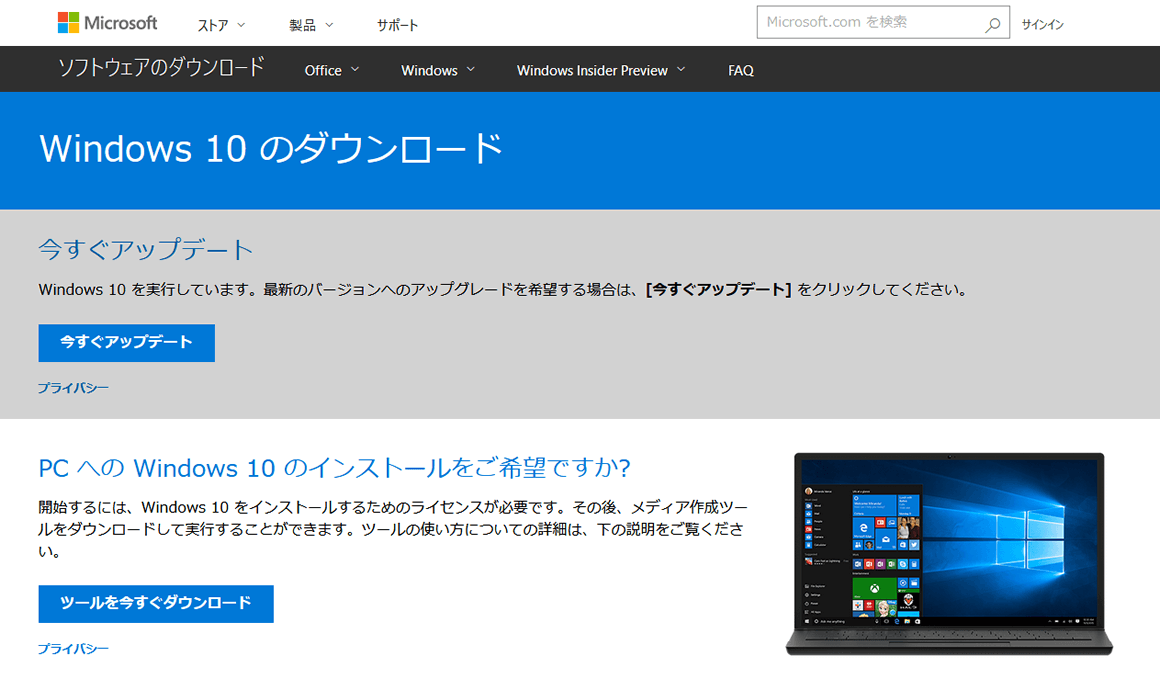Open the first プライバシー link

click(x=72, y=387)
